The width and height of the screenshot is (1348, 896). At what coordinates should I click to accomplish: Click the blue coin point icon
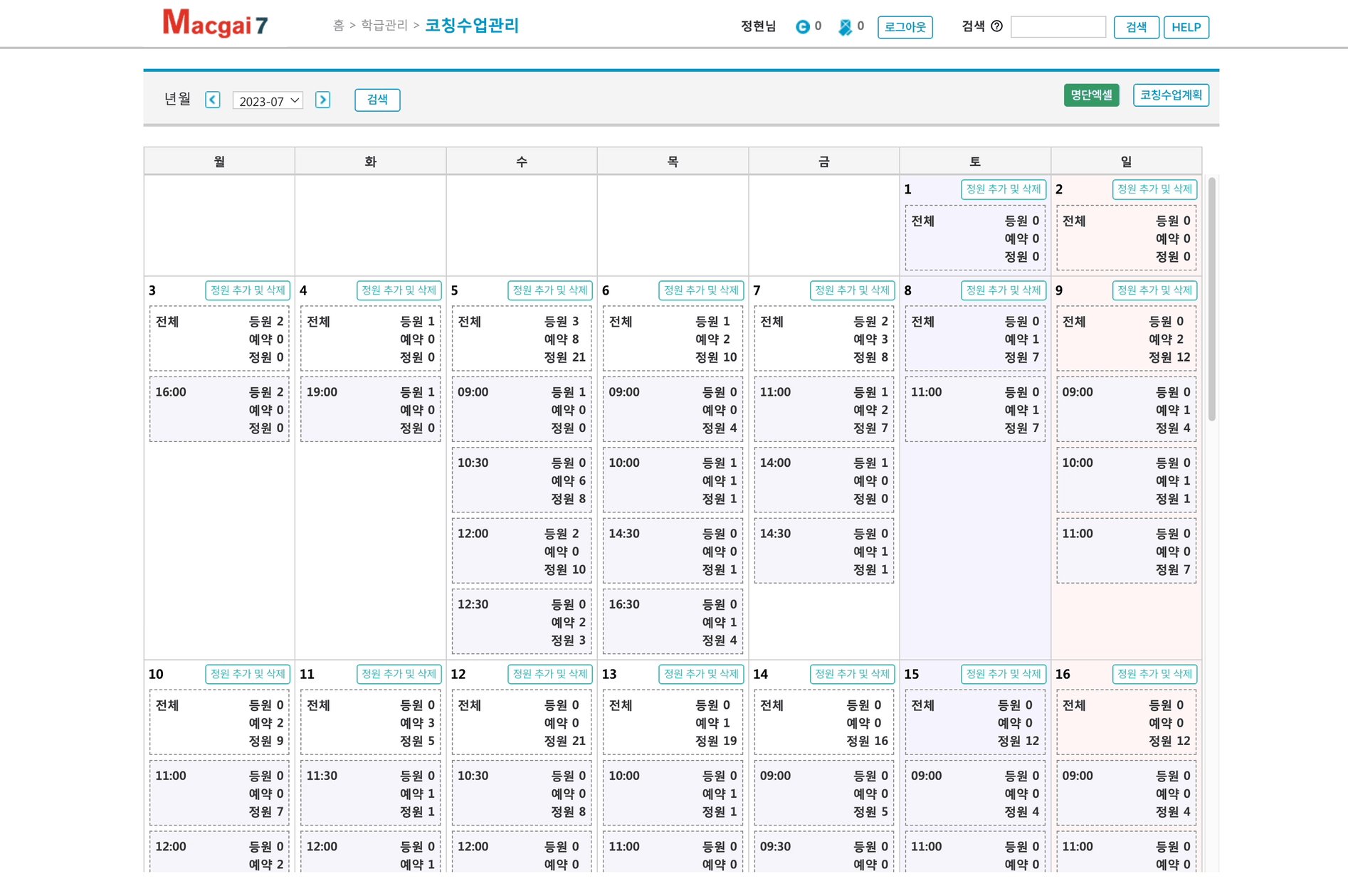click(802, 27)
